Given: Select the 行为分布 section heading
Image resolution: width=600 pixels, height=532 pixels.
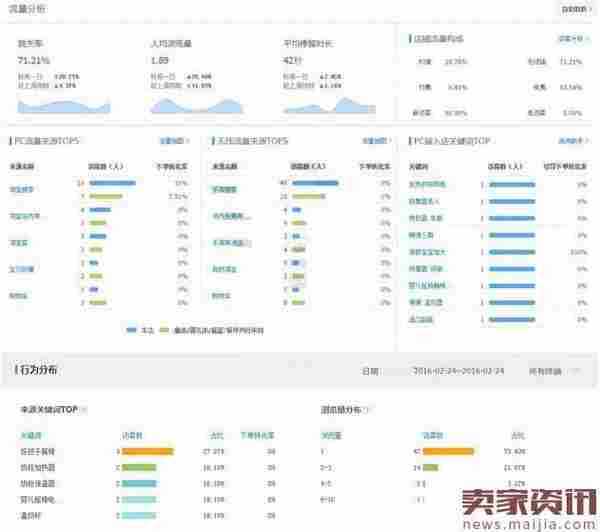Looking at the screenshot, I should tap(39, 370).
